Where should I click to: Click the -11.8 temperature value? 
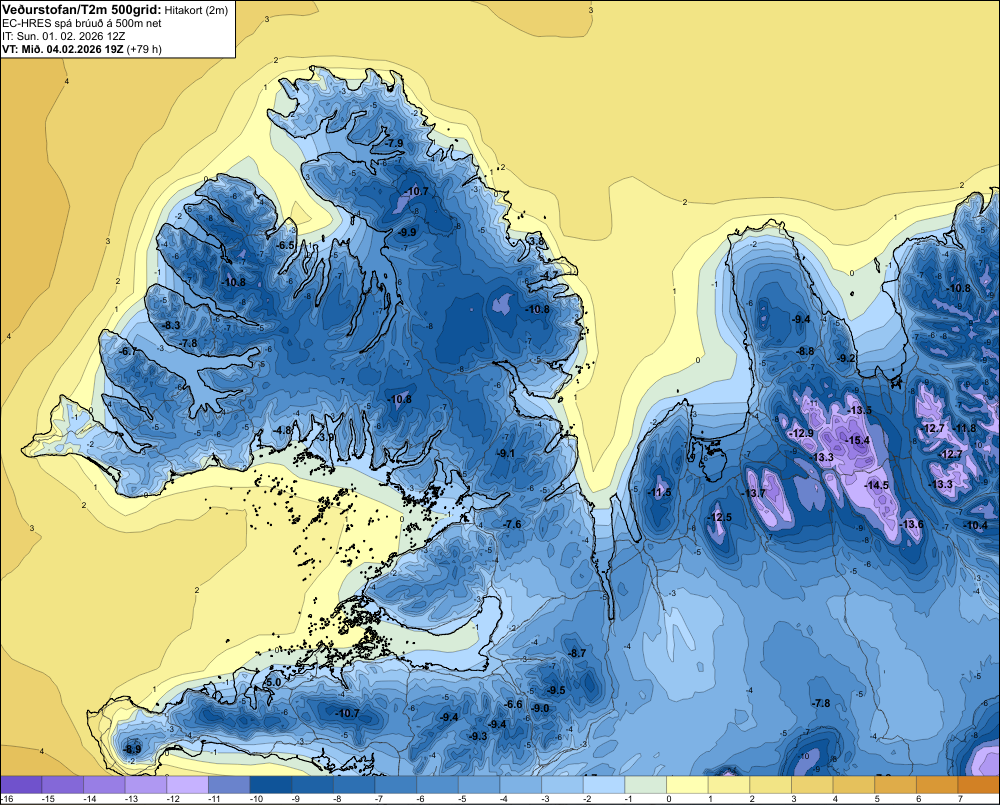pyautogui.click(x=965, y=428)
